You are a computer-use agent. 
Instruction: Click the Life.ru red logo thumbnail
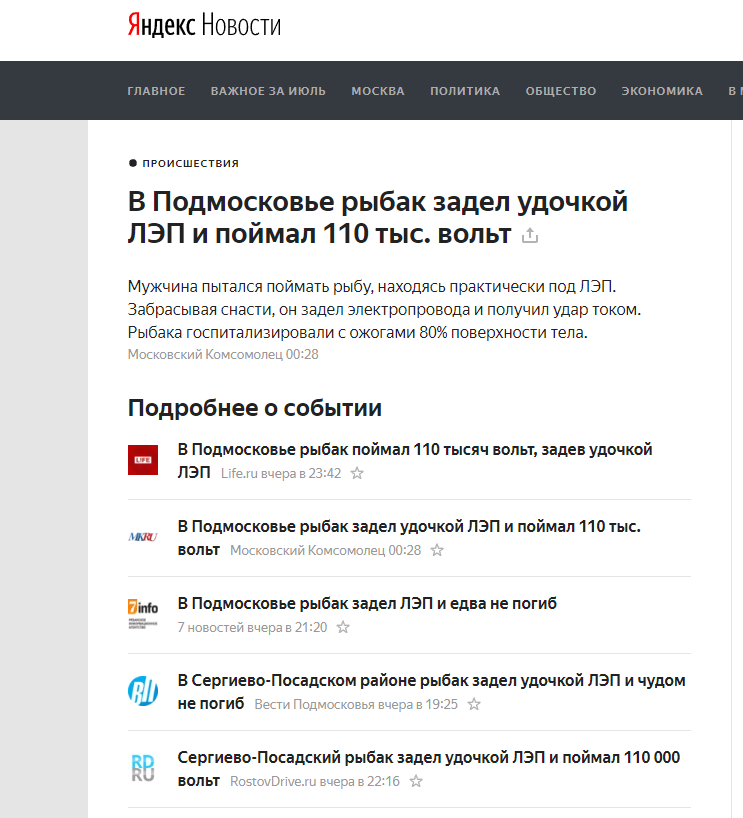click(x=143, y=460)
